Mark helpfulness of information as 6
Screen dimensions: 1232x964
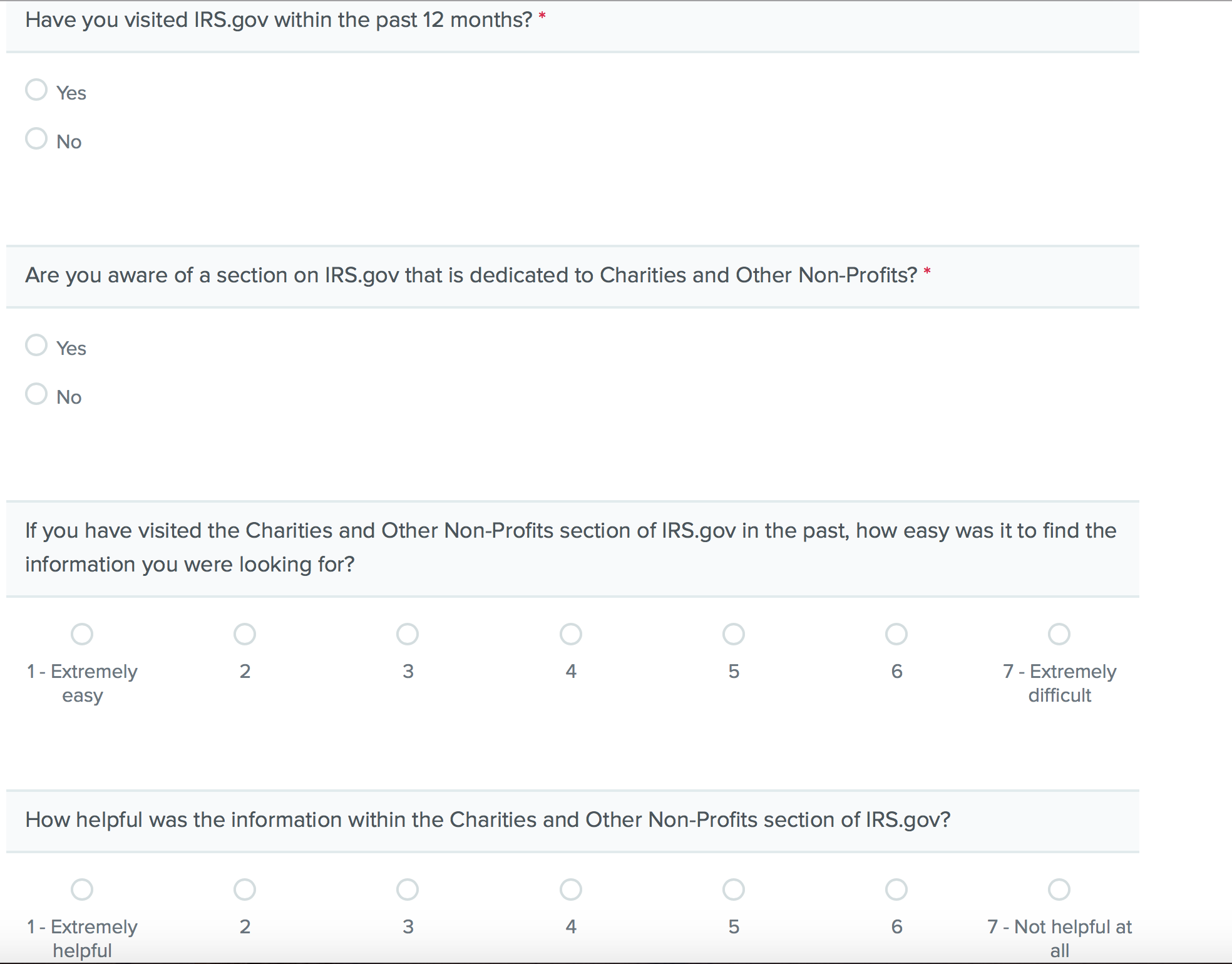[x=896, y=890]
